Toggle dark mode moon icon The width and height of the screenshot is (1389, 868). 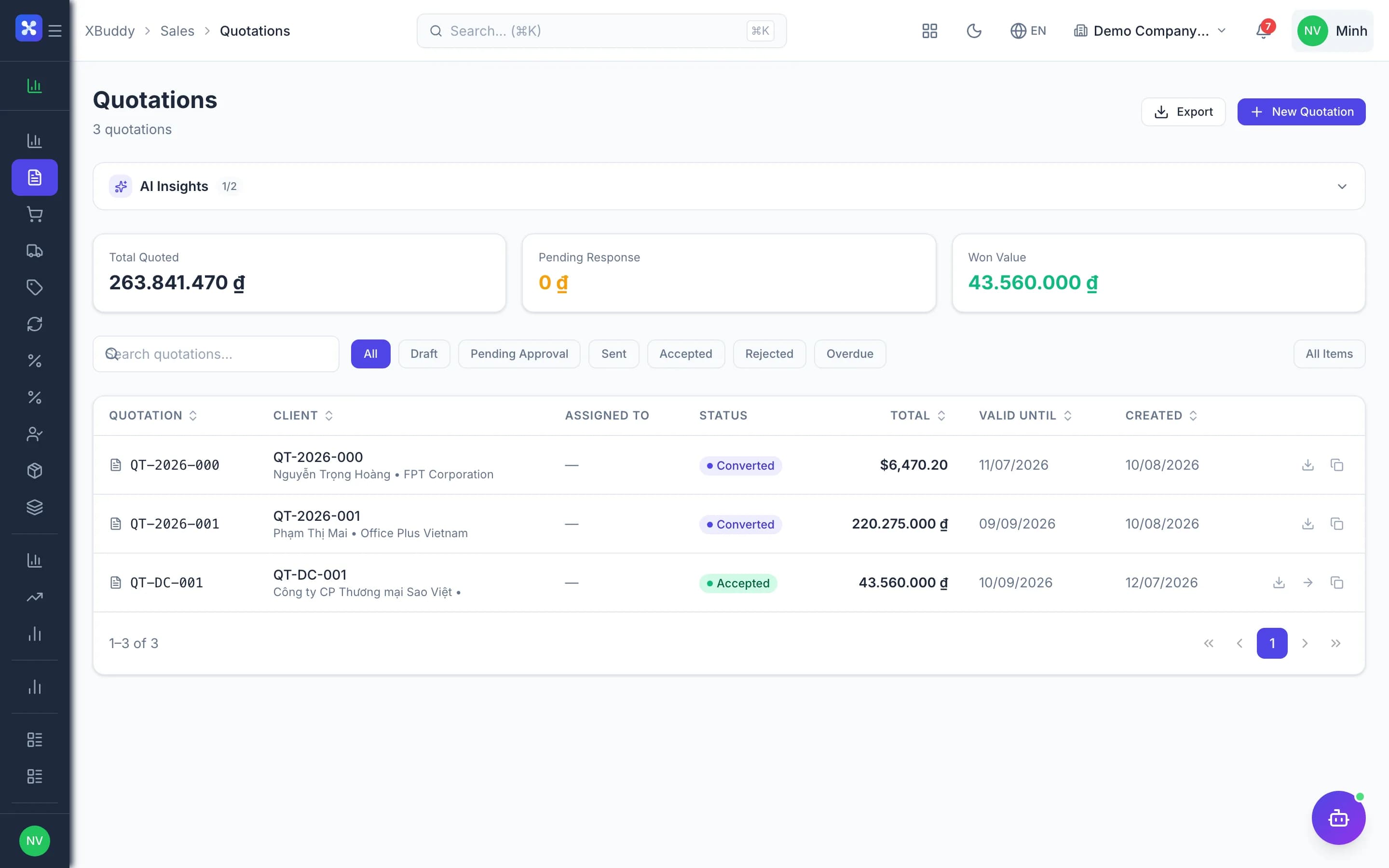(974, 31)
